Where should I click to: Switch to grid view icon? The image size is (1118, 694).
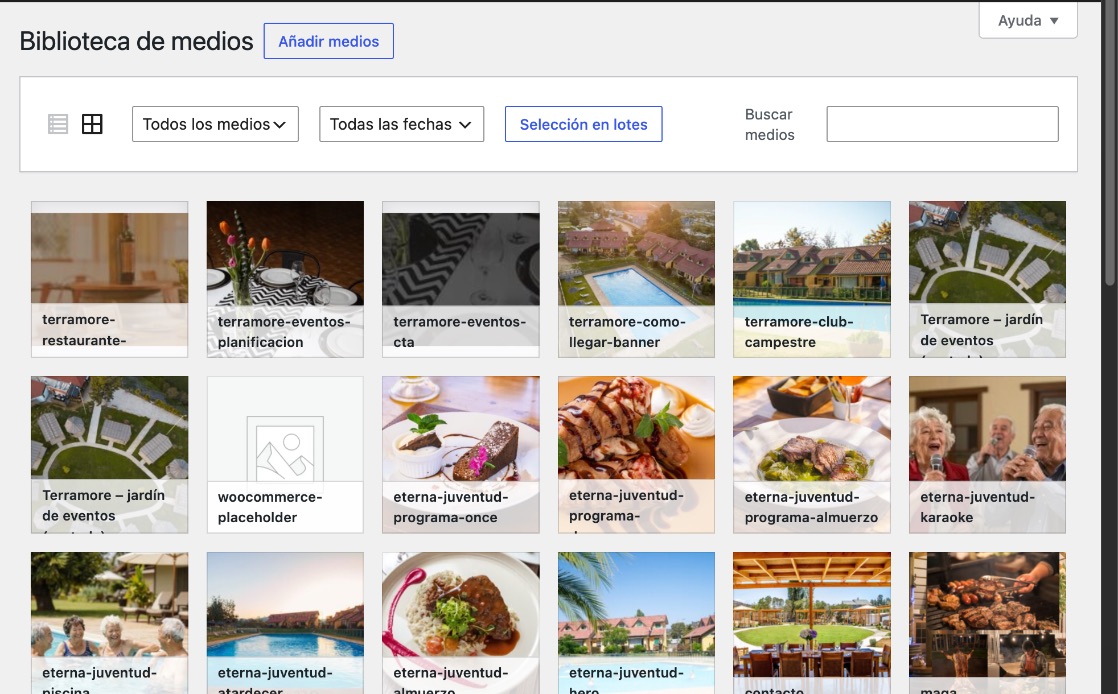(x=92, y=124)
